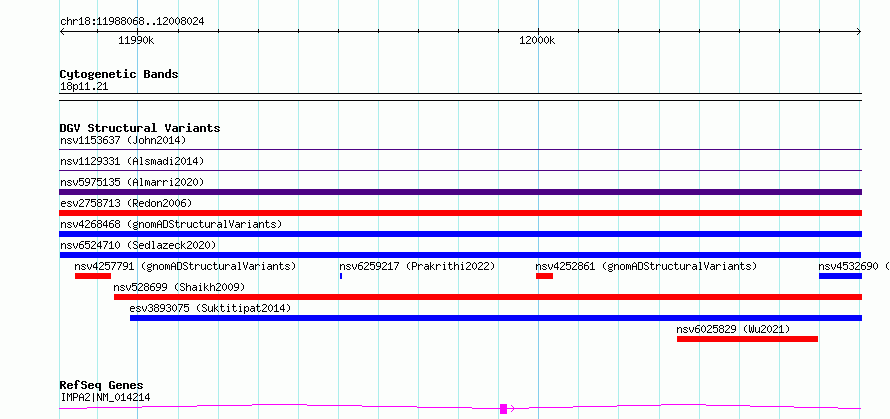Click the red nsv528699 variant bar
The height and width of the screenshot is (419, 890).
[488, 297]
